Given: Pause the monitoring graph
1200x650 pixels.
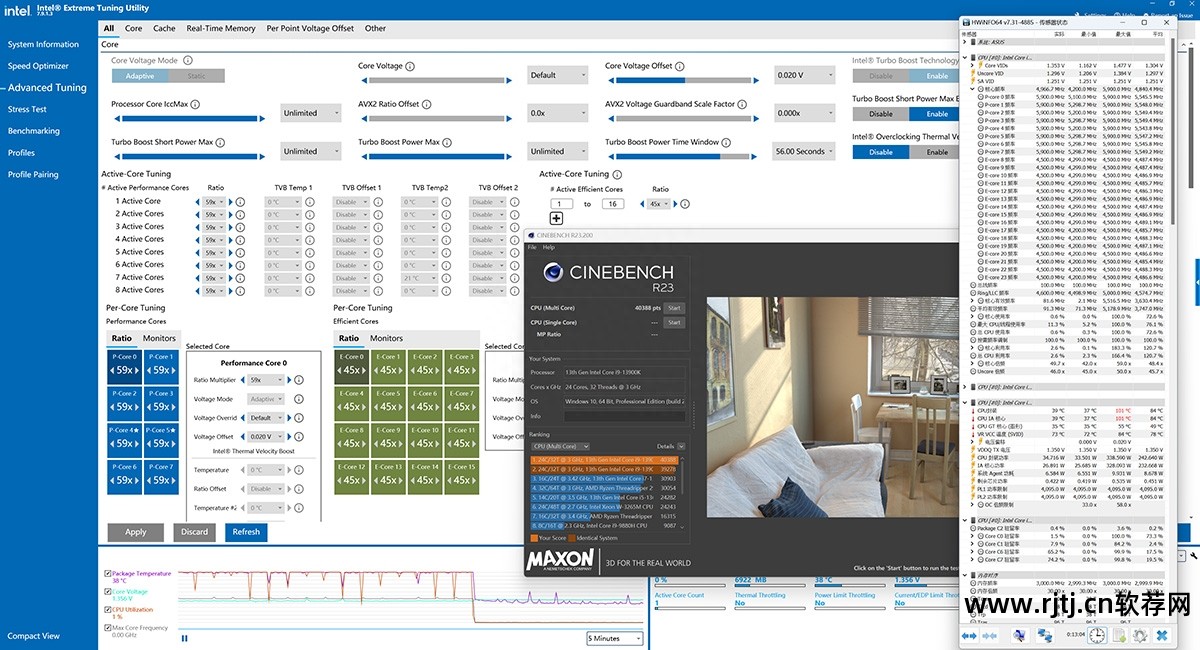Looking at the screenshot, I should pos(184,638).
